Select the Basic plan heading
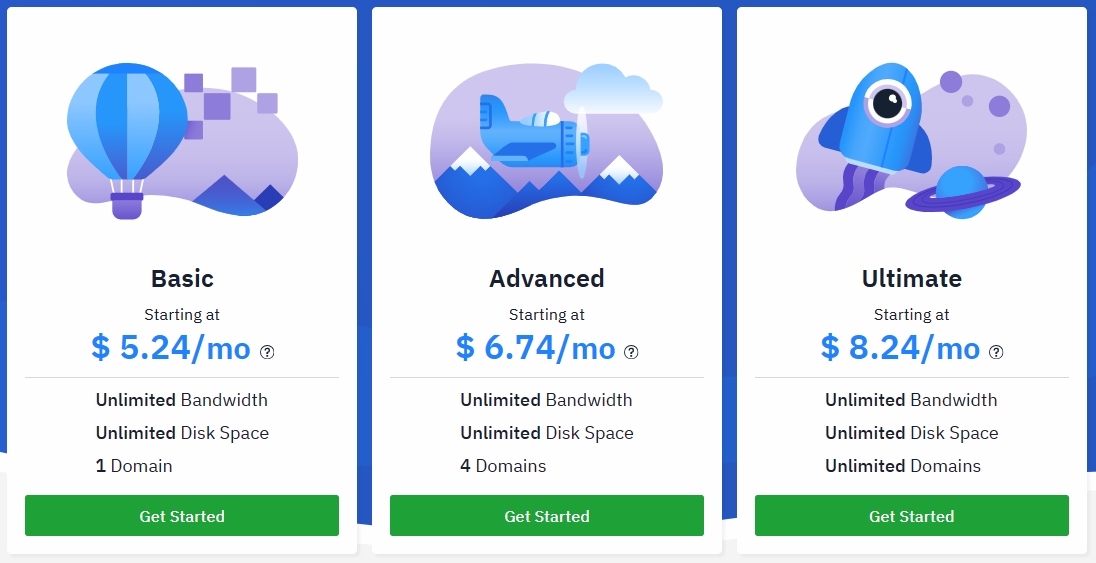 click(x=182, y=278)
